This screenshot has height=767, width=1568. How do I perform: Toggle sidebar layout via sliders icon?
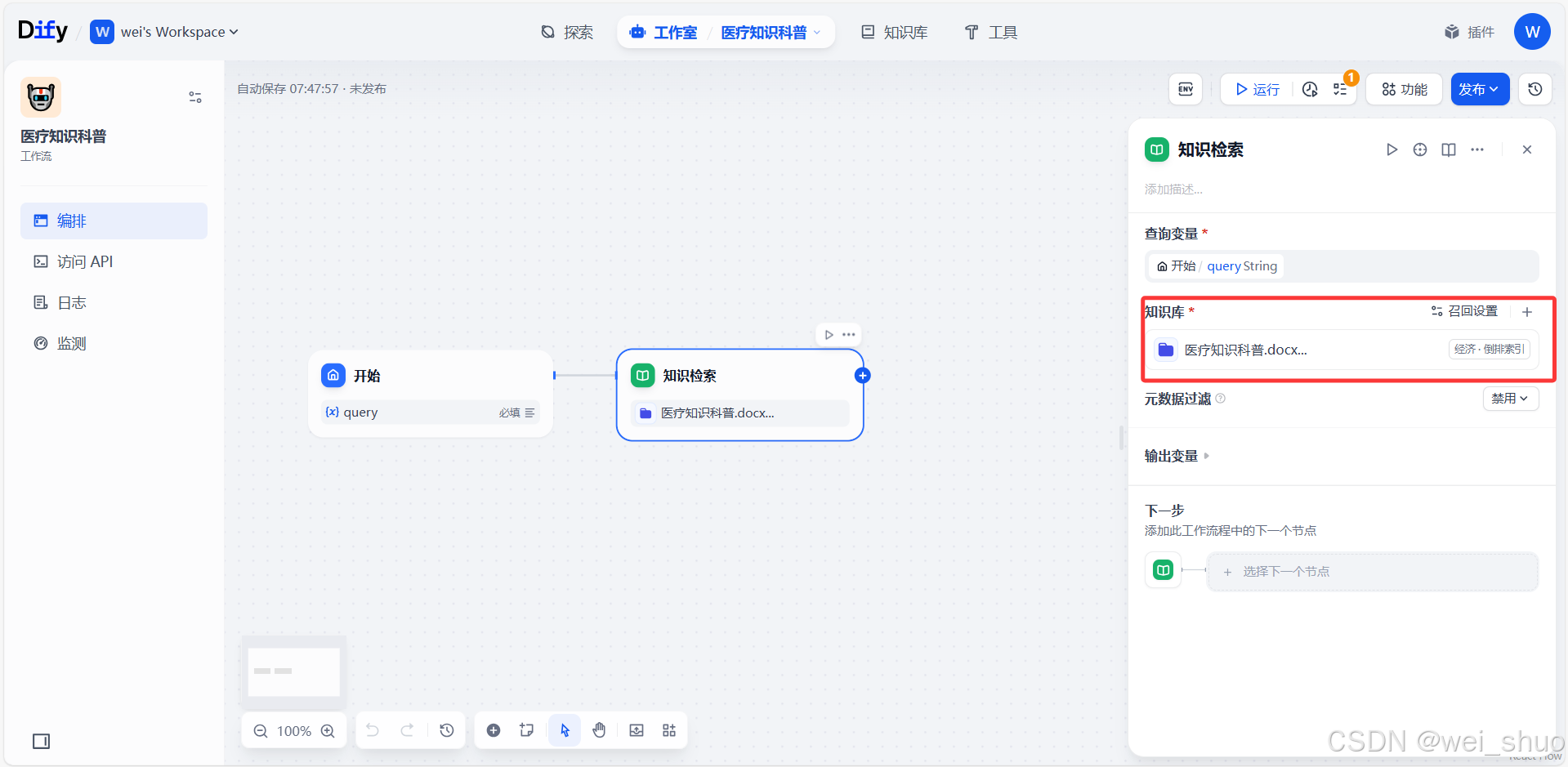pos(195,97)
